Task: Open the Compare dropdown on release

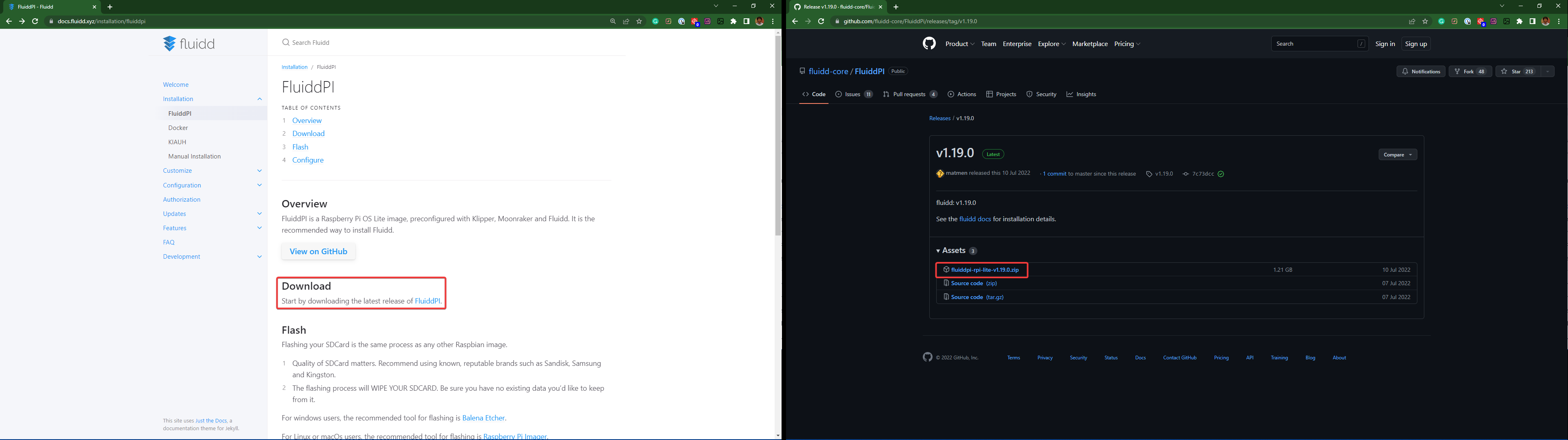Action: (x=1397, y=155)
